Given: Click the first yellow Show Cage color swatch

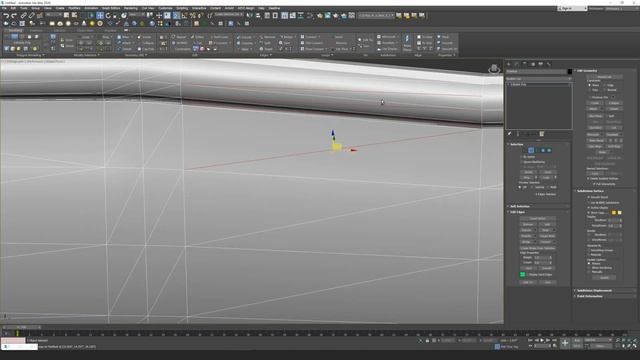Looking at the screenshot, I should 613,212.
